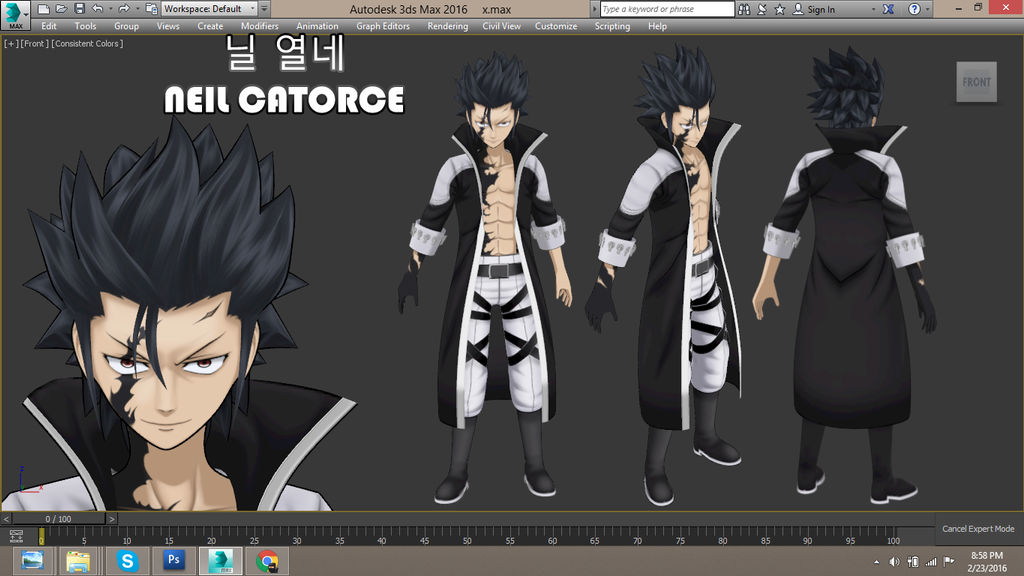The width and height of the screenshot is (1024, 576).
Task: Open the Scripting menu
Action: point(612,26)
